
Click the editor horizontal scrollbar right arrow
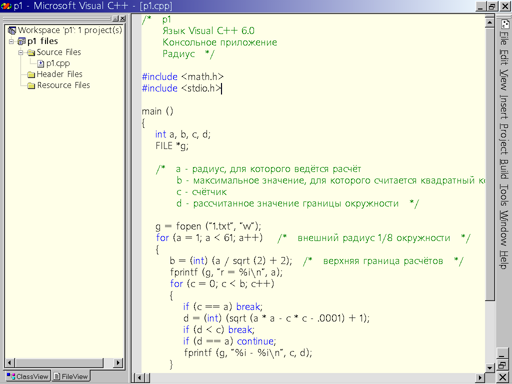(x=480, y=378)
